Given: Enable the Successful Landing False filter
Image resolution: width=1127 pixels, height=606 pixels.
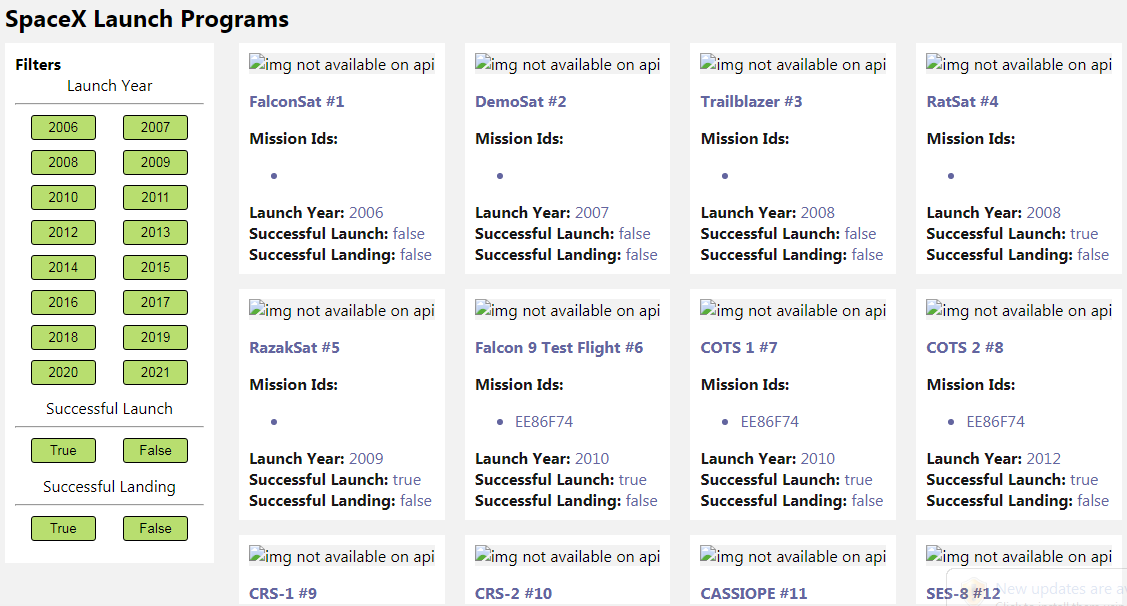Looking at the screenshot, I should (155, 528).
